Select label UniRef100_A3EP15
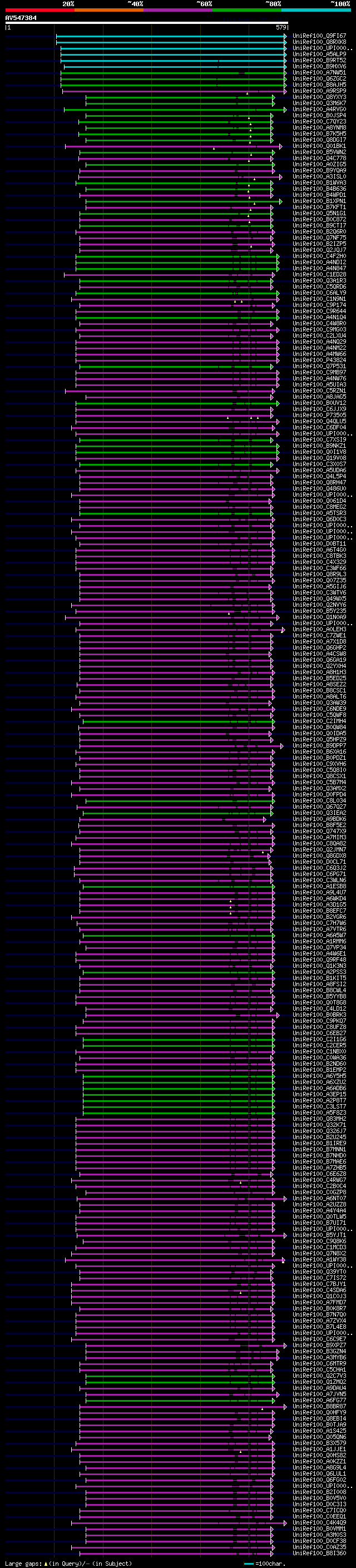356x1568 pixels. point(319,1095)
